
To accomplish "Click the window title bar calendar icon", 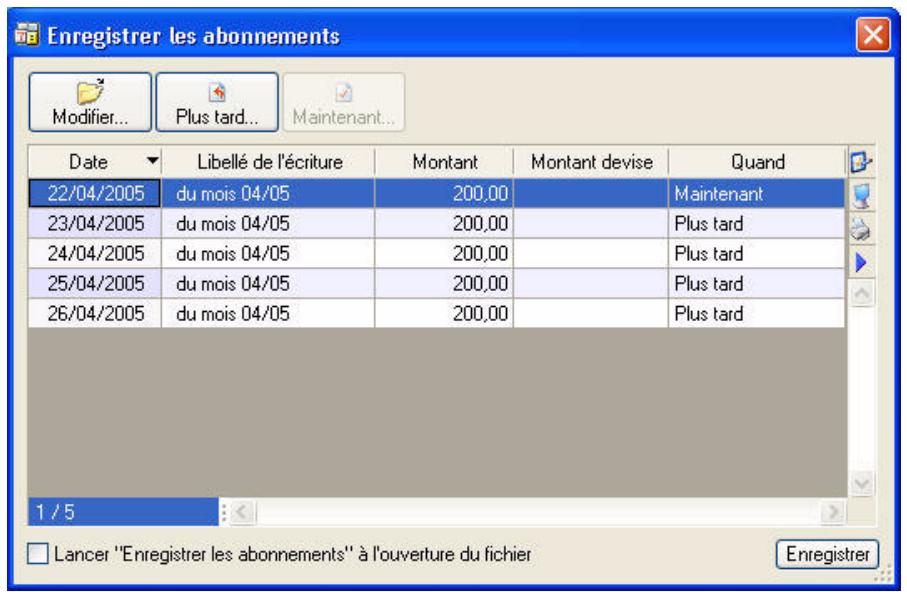I will [x=27, y=35].
